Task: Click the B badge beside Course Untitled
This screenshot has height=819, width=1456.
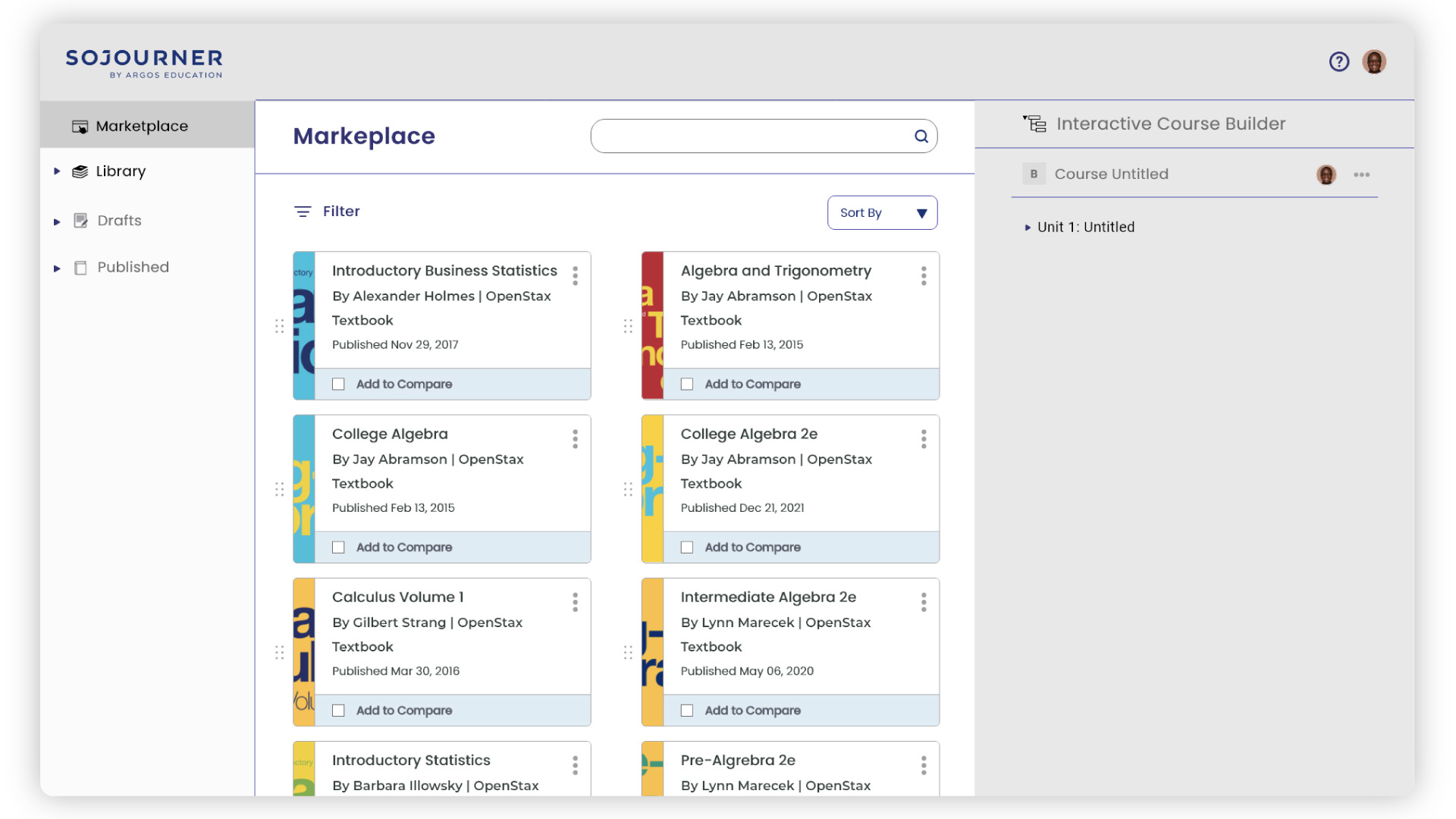Action: (x=1034, y=174)
